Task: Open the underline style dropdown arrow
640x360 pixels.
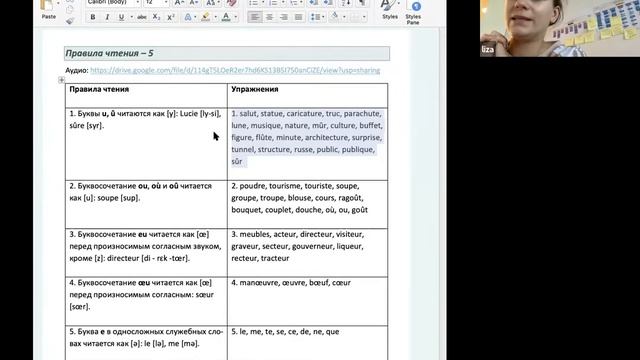Action: click(x=131, y=17)
